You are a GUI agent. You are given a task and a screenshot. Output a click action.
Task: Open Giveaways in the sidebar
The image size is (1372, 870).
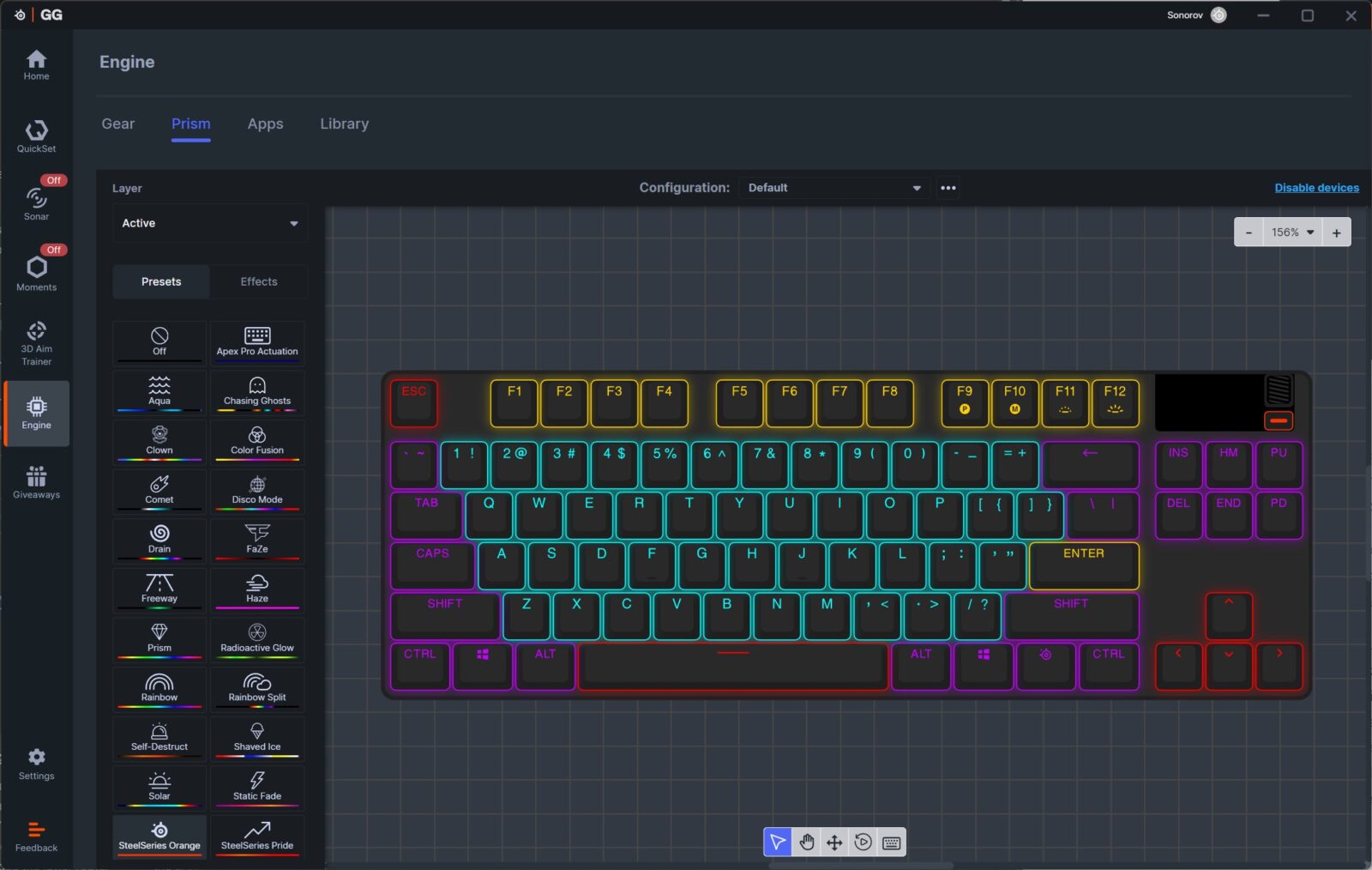[x=36, y=482]
